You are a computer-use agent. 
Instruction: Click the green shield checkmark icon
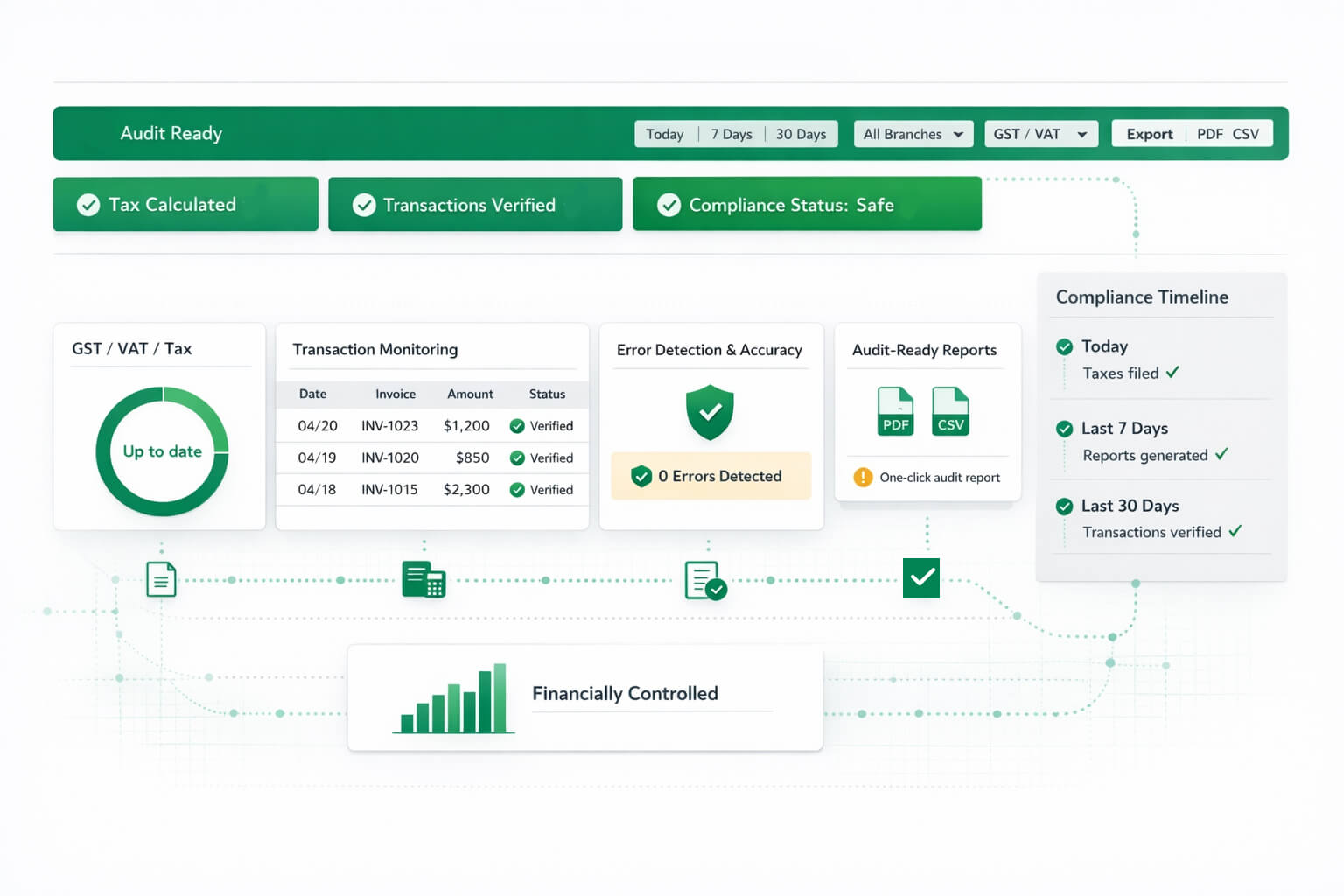710,412
